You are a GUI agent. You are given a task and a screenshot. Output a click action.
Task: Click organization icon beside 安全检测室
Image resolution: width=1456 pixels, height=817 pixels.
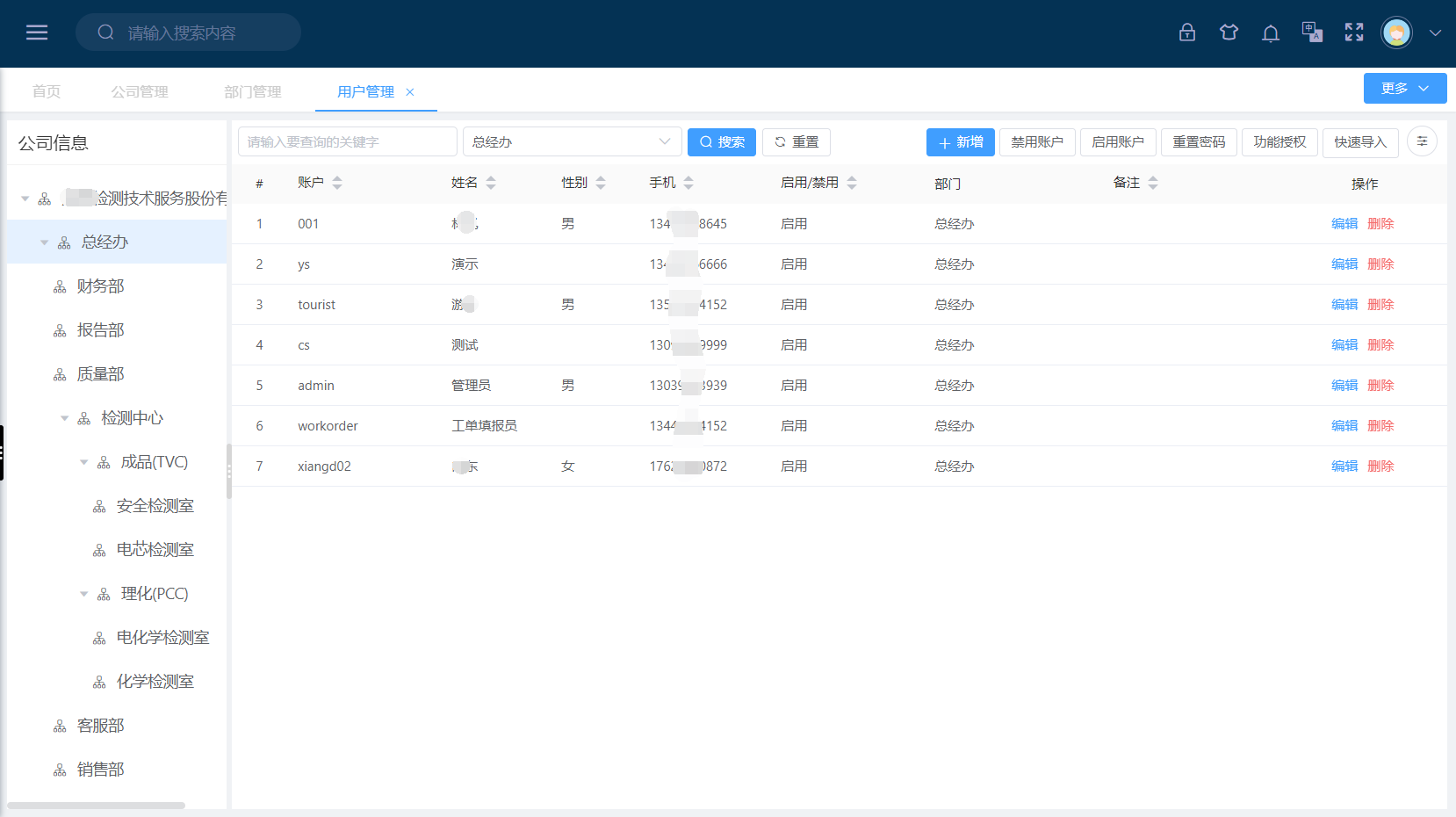tap(99, 507)
